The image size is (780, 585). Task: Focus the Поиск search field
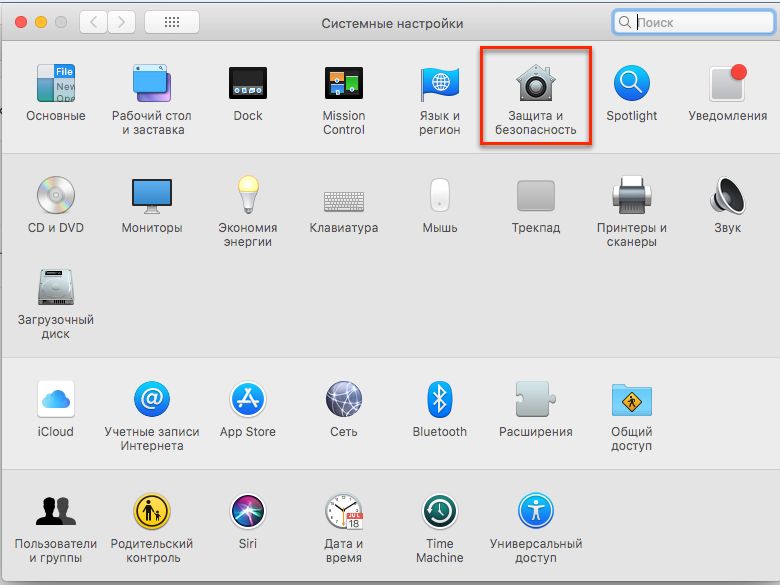tap(694, 22)
